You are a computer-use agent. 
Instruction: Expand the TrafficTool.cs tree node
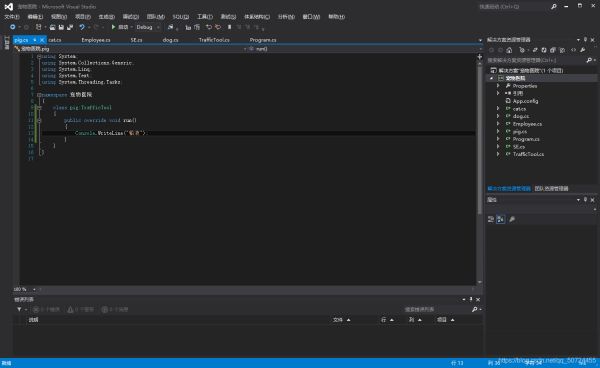pos(498,154)
